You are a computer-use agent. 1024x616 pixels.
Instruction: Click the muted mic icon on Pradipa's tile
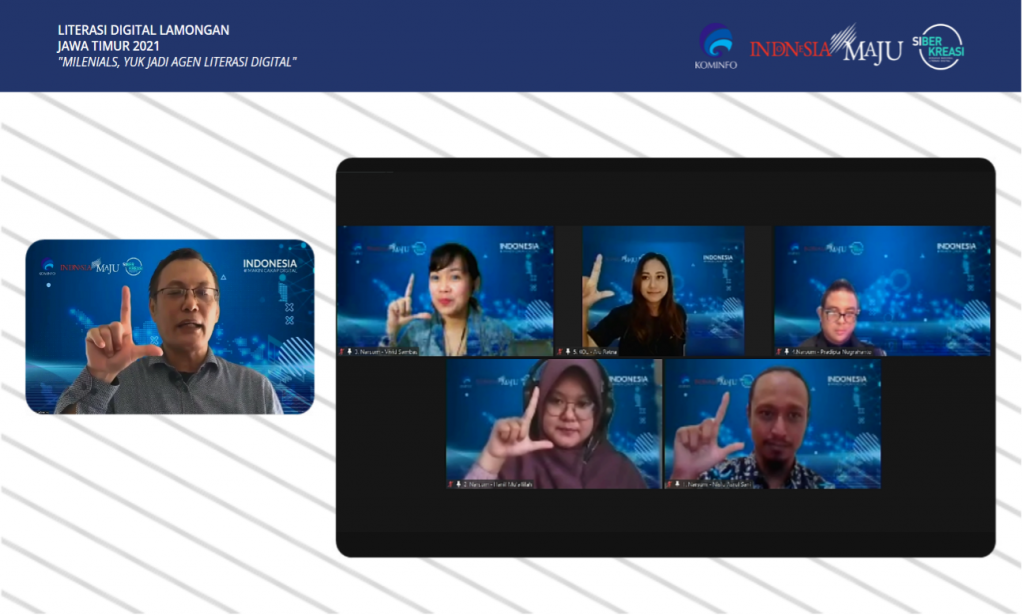click(x=787, y=352)
